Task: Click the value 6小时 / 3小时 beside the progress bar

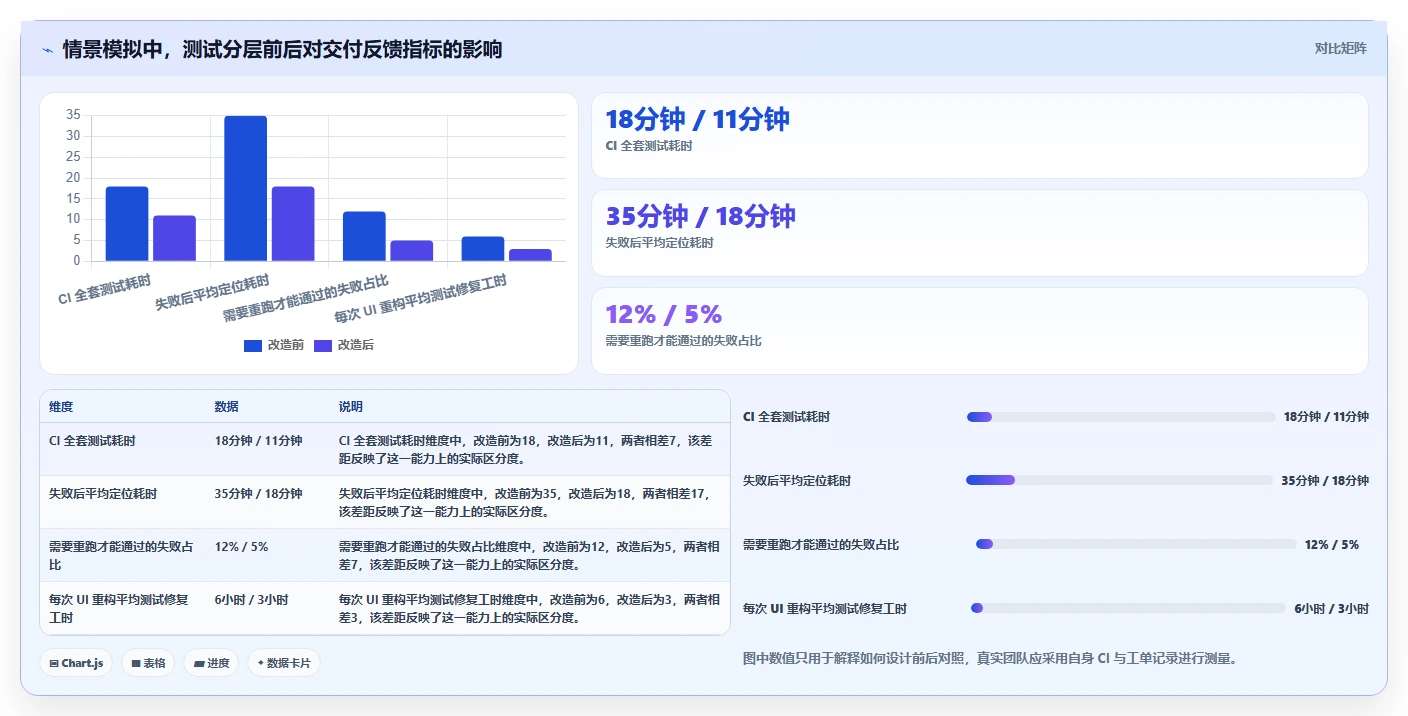Action: coord(1331,608)
